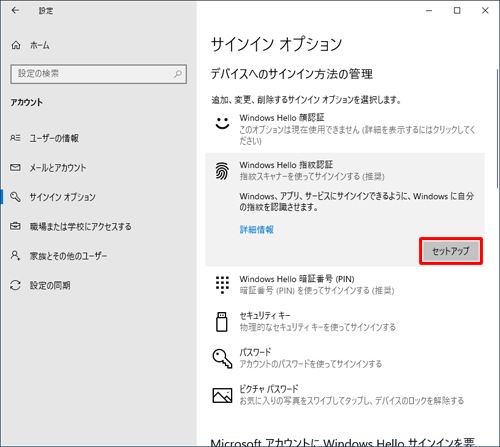Click the briefcase icon for 職場または学校
500x447 pixels.
[15, 226]
